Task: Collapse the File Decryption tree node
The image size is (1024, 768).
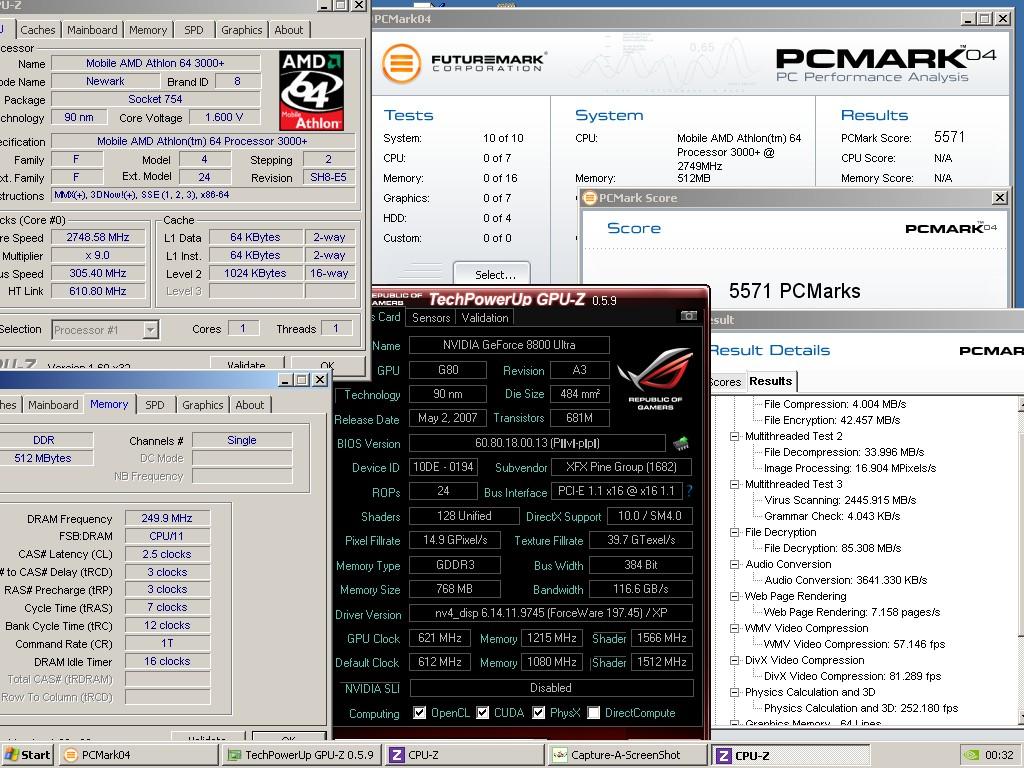Action: click(x=734, y=532)
